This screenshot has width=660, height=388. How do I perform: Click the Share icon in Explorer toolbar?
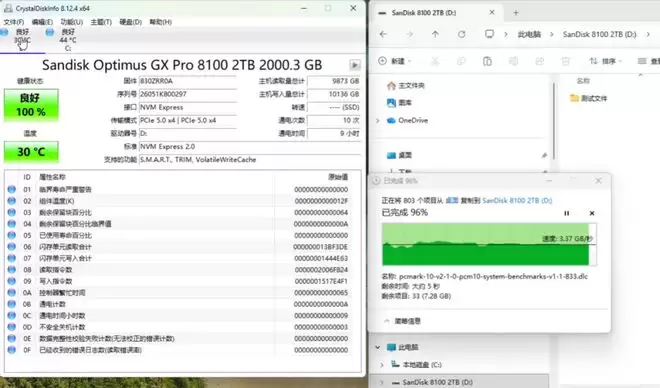coord(539,61)
